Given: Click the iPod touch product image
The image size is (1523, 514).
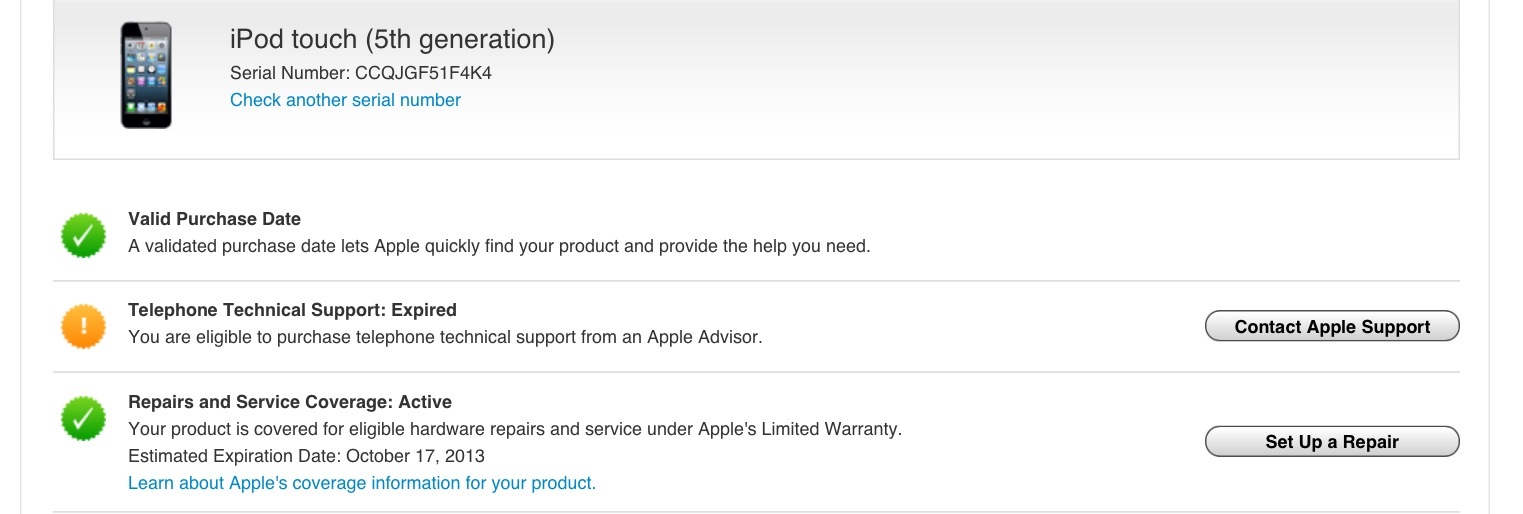Looking at the screenshot, I should coord(146,76).
